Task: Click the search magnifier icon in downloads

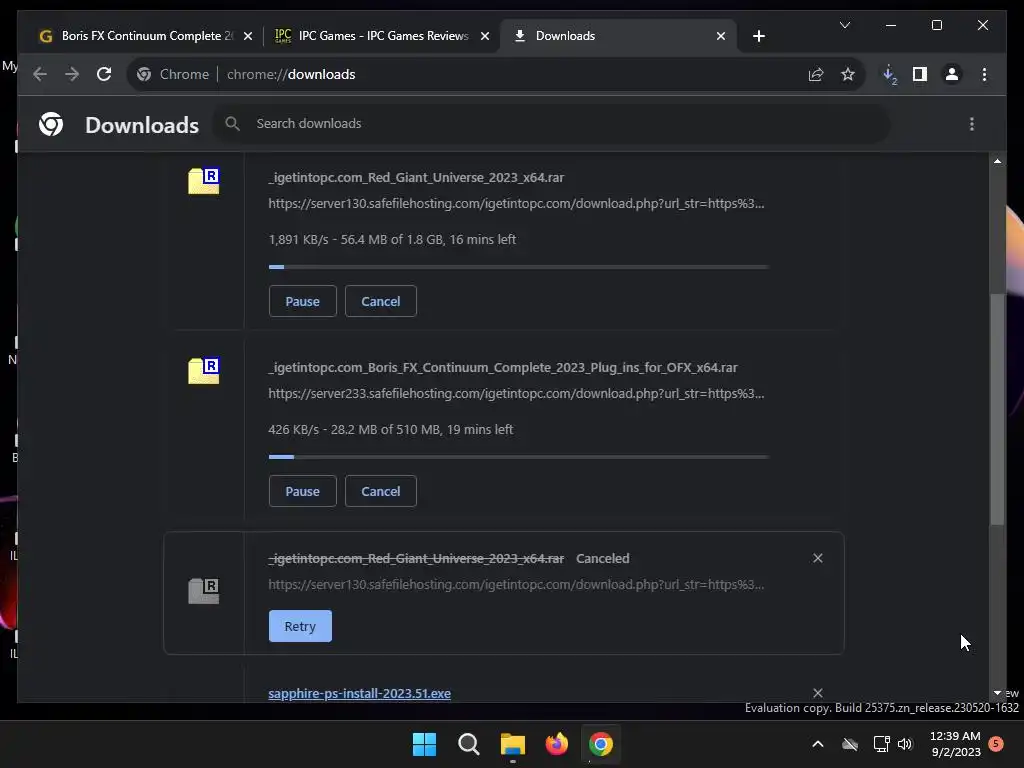Action: pyautogui.click(x=232, y=123)
